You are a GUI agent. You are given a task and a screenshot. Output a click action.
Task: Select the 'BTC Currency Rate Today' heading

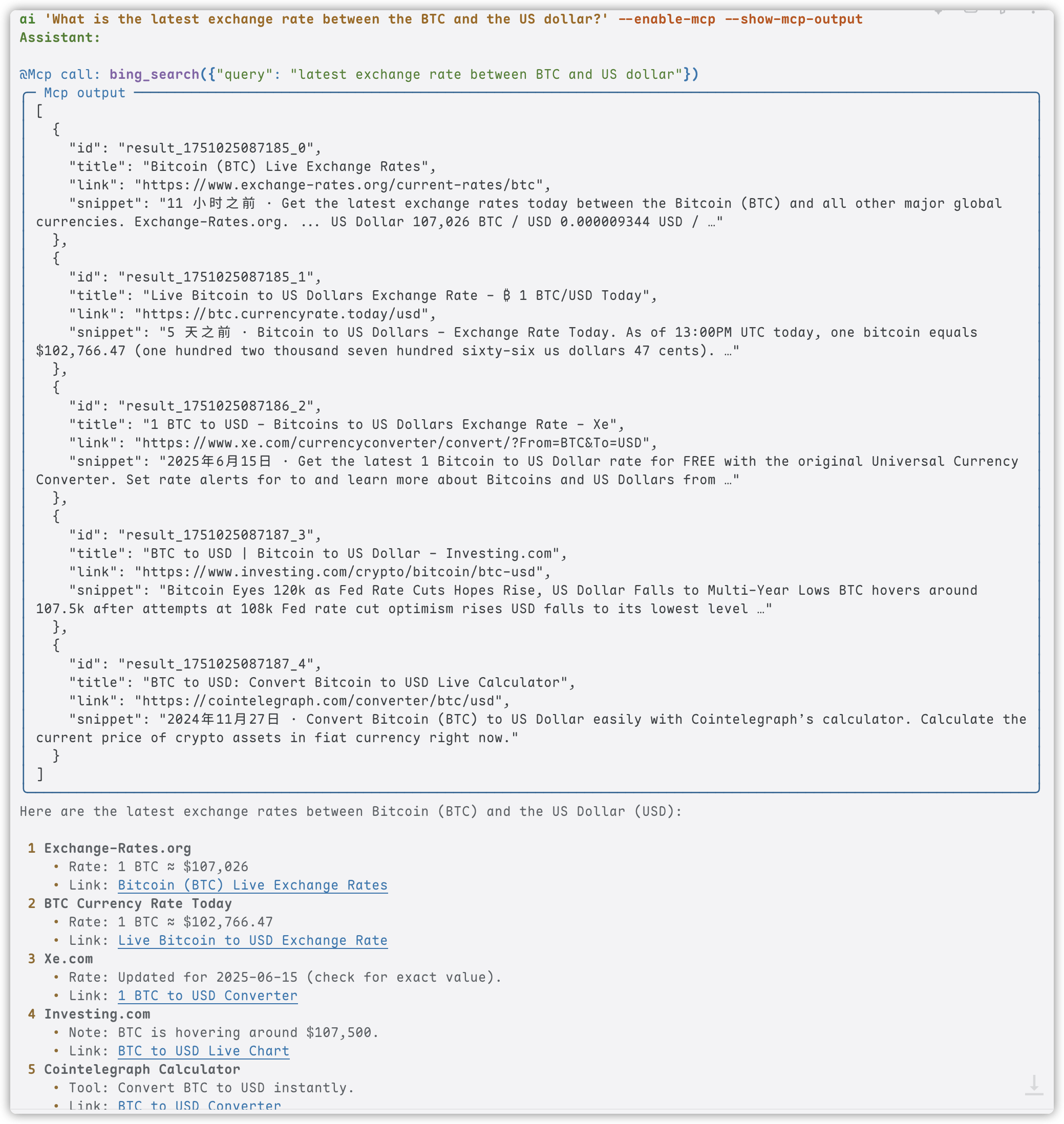[x=138, y=903]
